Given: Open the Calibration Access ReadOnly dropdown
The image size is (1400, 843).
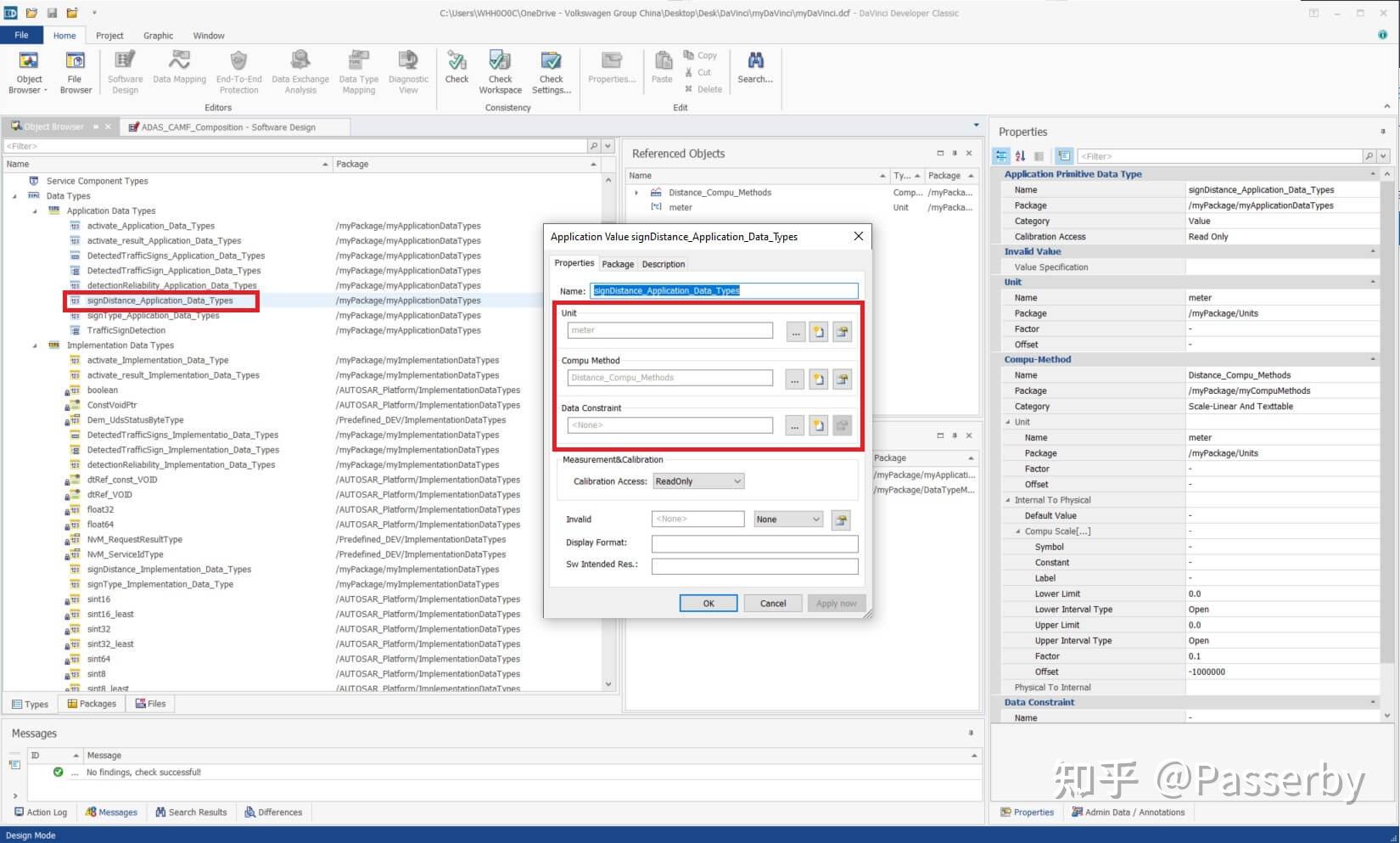Looking at the screenshot, I should click(698, 481).
